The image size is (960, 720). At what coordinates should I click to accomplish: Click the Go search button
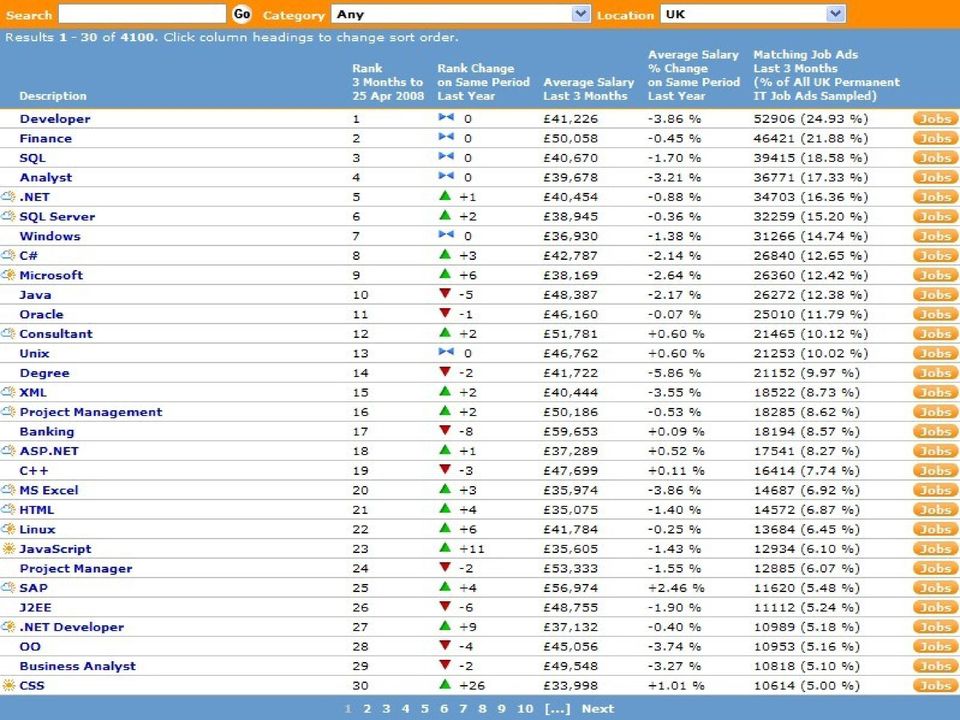tap(242, 13)
